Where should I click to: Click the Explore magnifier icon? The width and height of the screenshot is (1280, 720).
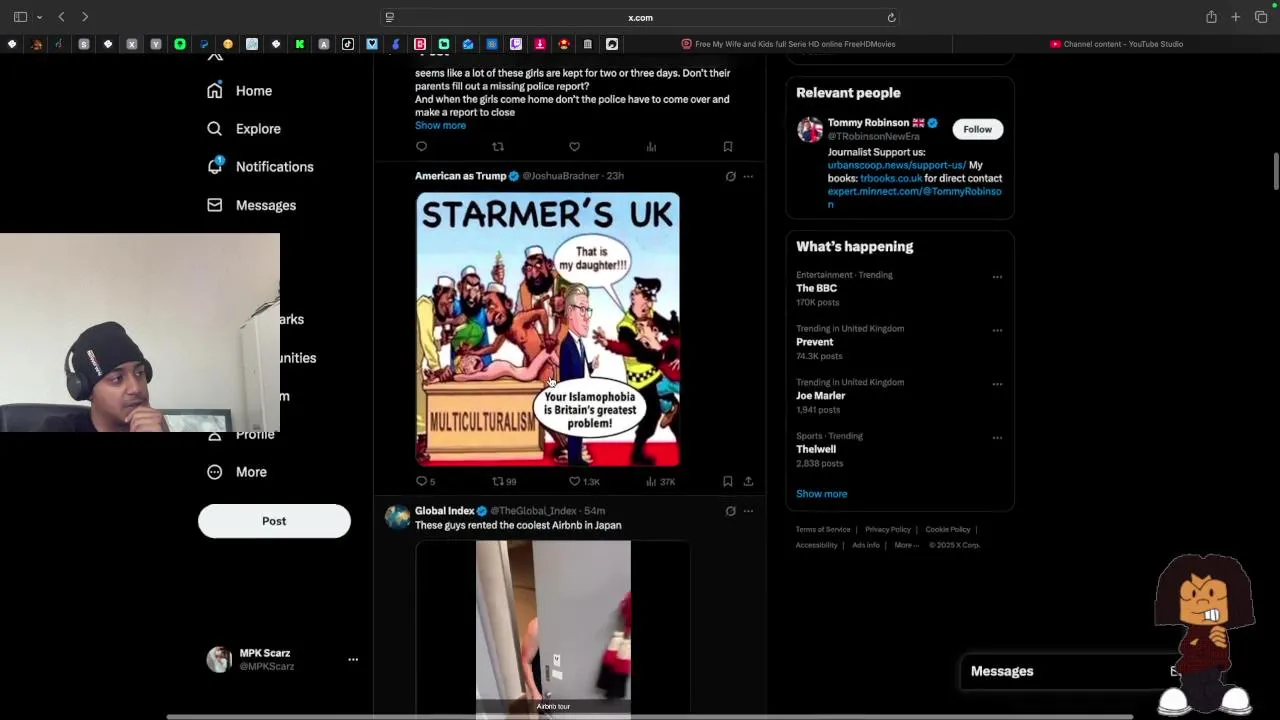214,129
